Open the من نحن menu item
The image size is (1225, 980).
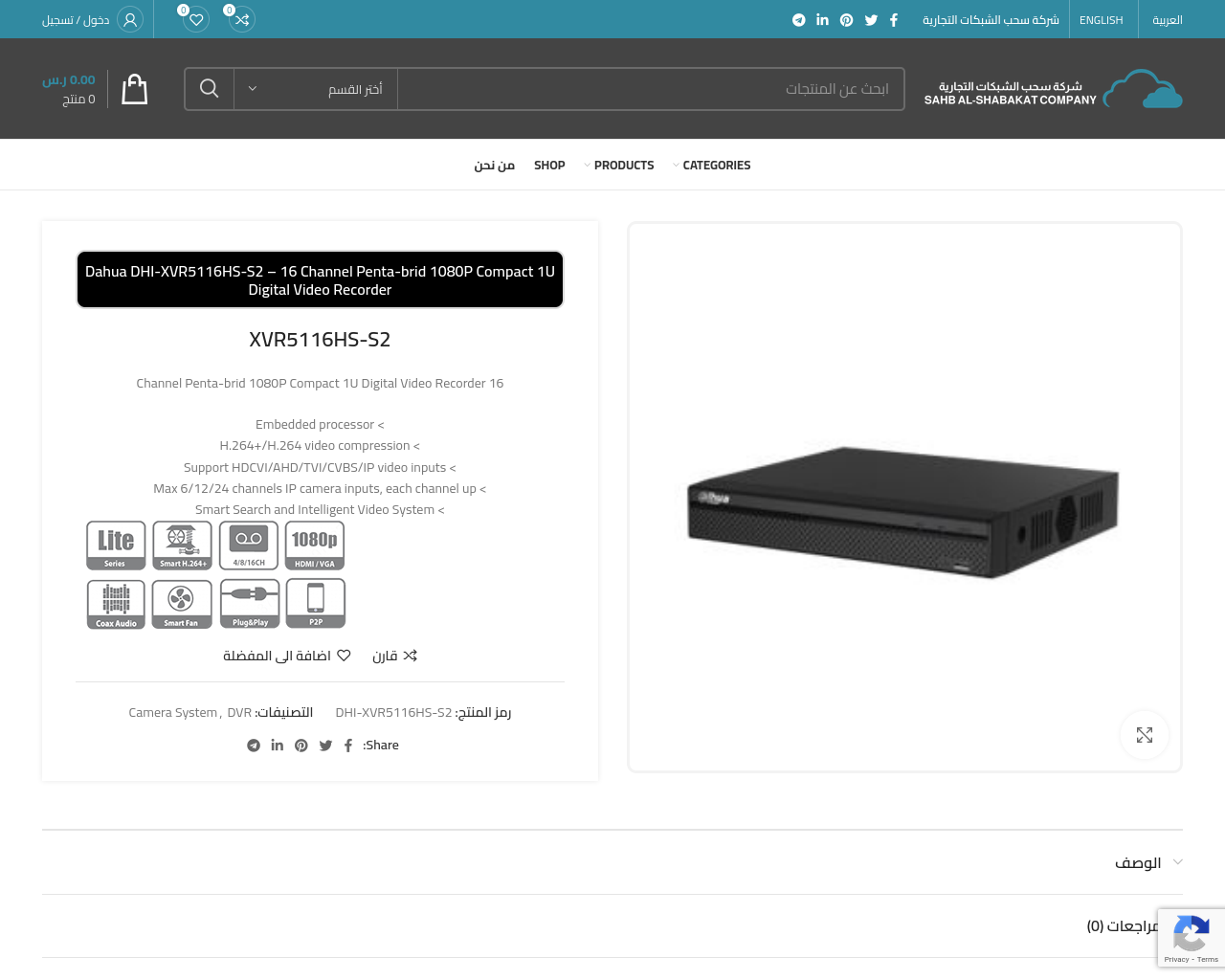click(495, 166)
